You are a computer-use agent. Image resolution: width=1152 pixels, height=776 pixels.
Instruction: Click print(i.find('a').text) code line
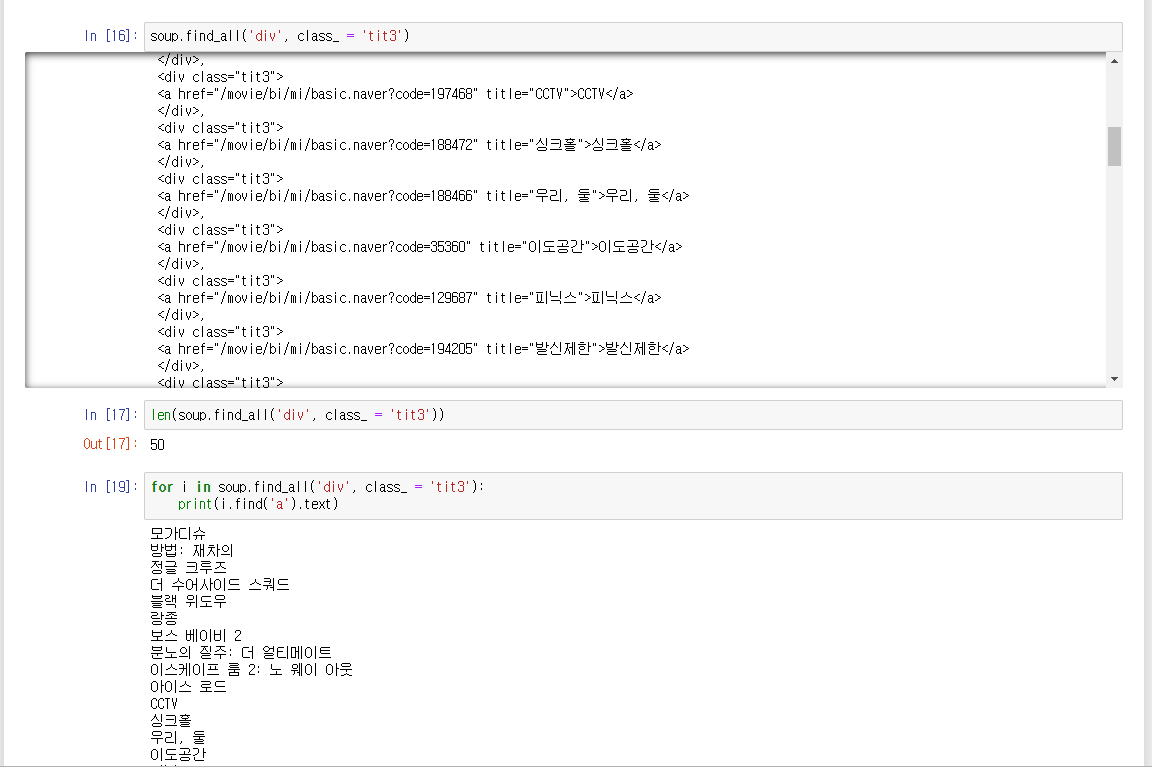258,504
